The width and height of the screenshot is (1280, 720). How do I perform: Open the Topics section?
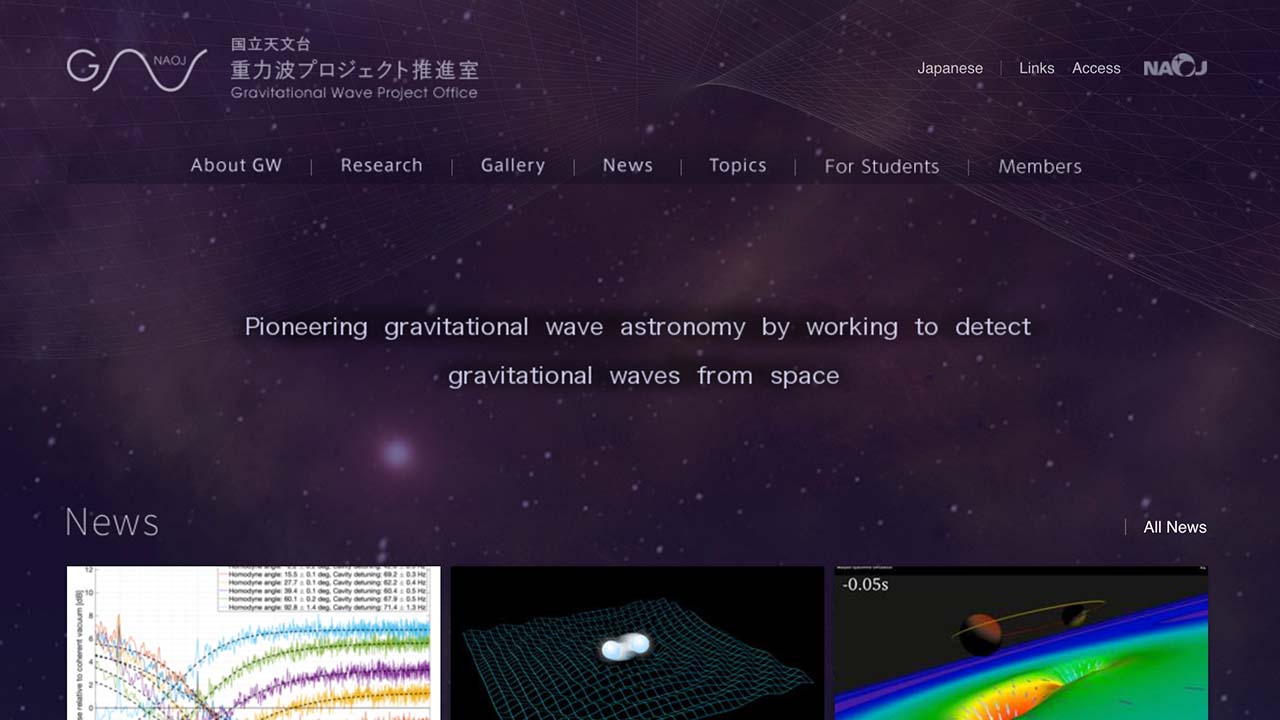737,165
